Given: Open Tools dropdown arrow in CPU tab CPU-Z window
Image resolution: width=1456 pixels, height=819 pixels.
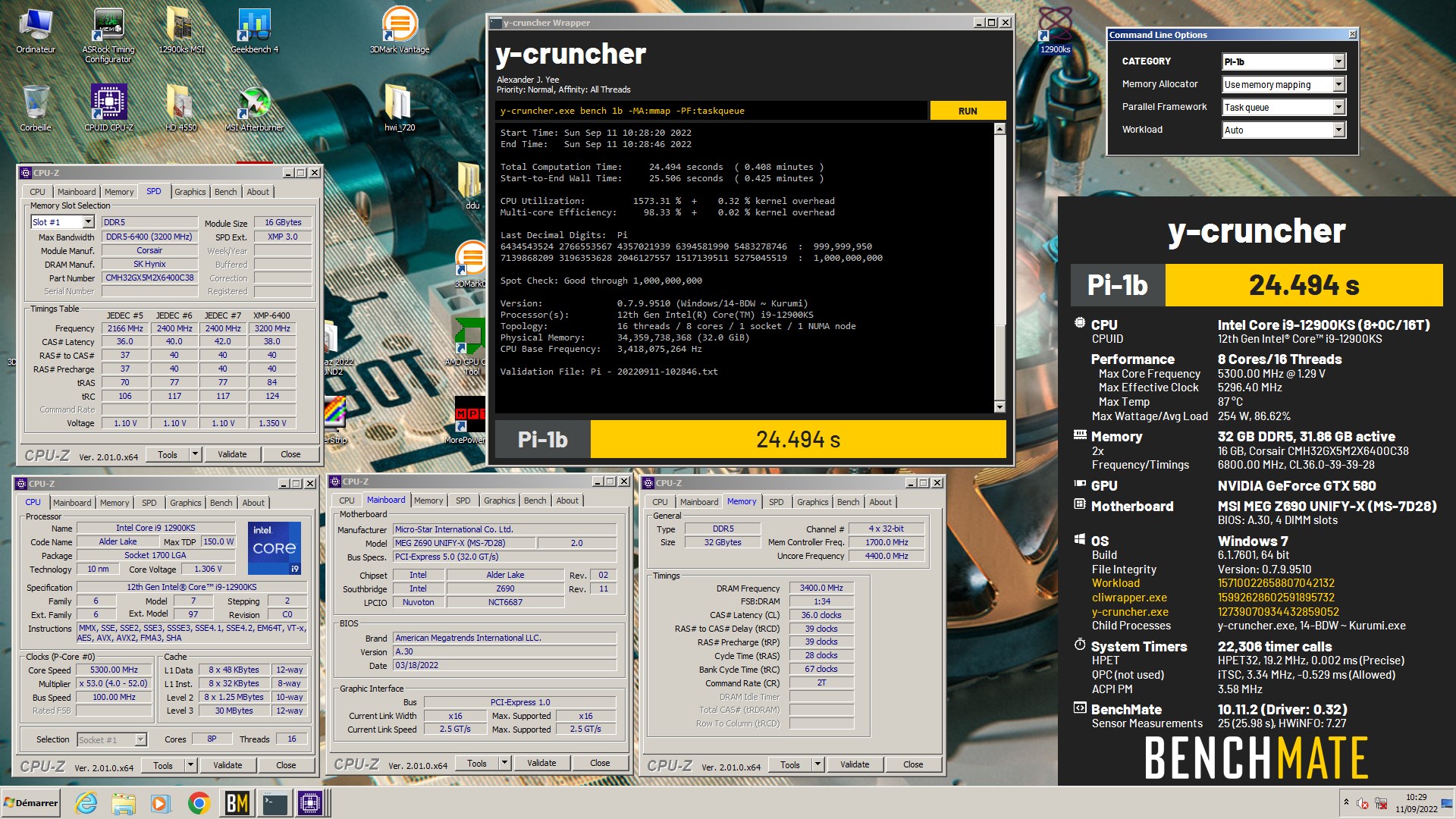Looking at the screenshot, I should 190,765.
